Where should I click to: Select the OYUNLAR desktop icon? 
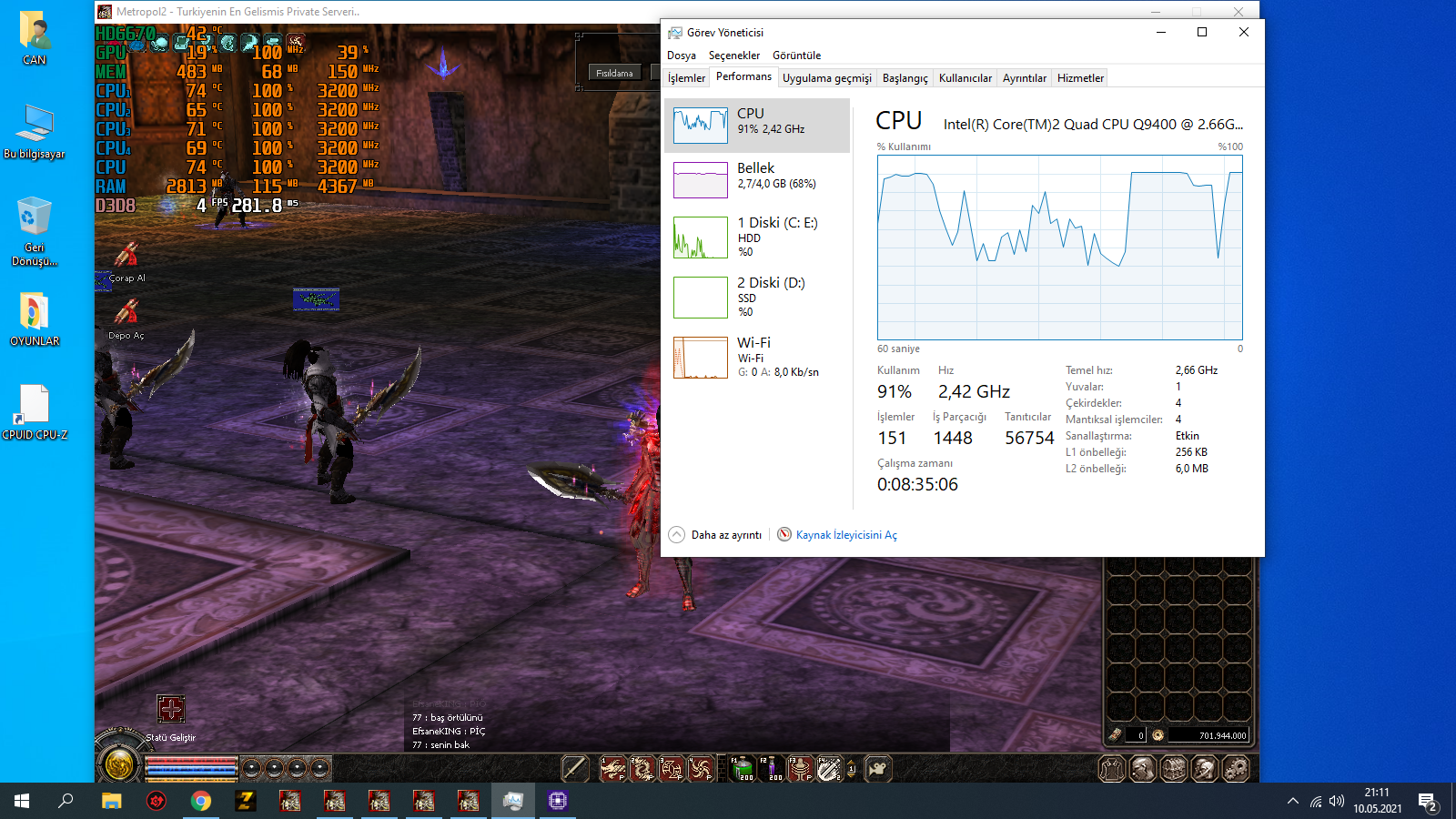coord(35,319)
